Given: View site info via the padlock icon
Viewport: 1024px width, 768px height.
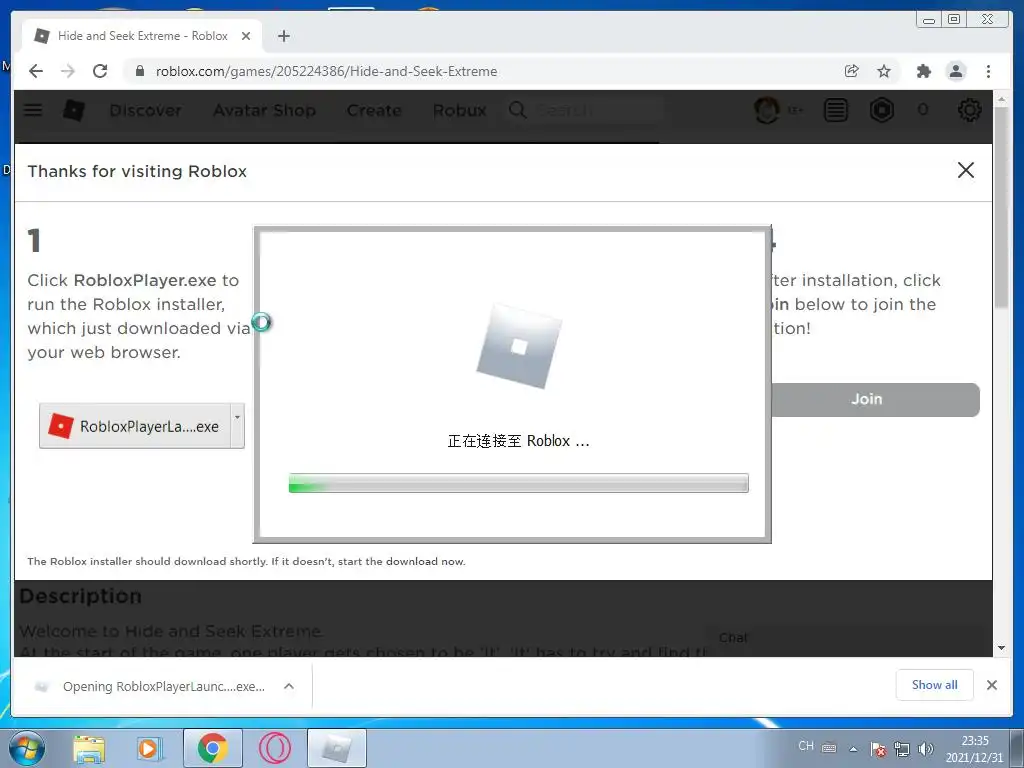Looking at the screenshot, I should [x=139, y=71].
